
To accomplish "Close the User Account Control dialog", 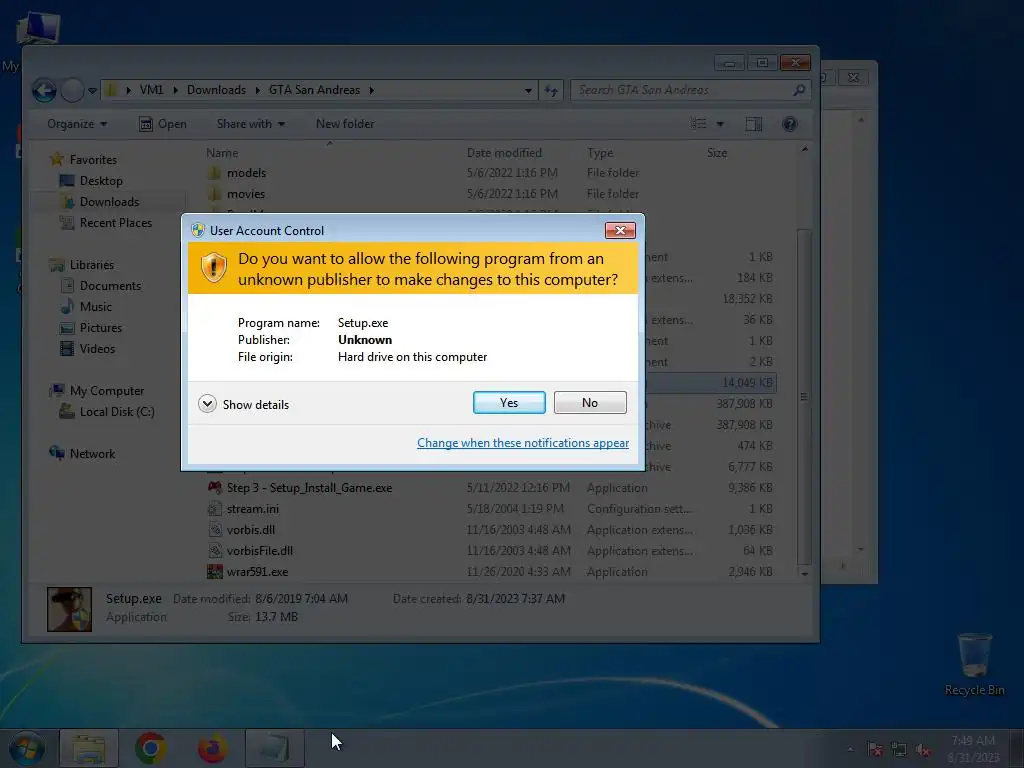I will pyautogui.click(x=620, y=230).
